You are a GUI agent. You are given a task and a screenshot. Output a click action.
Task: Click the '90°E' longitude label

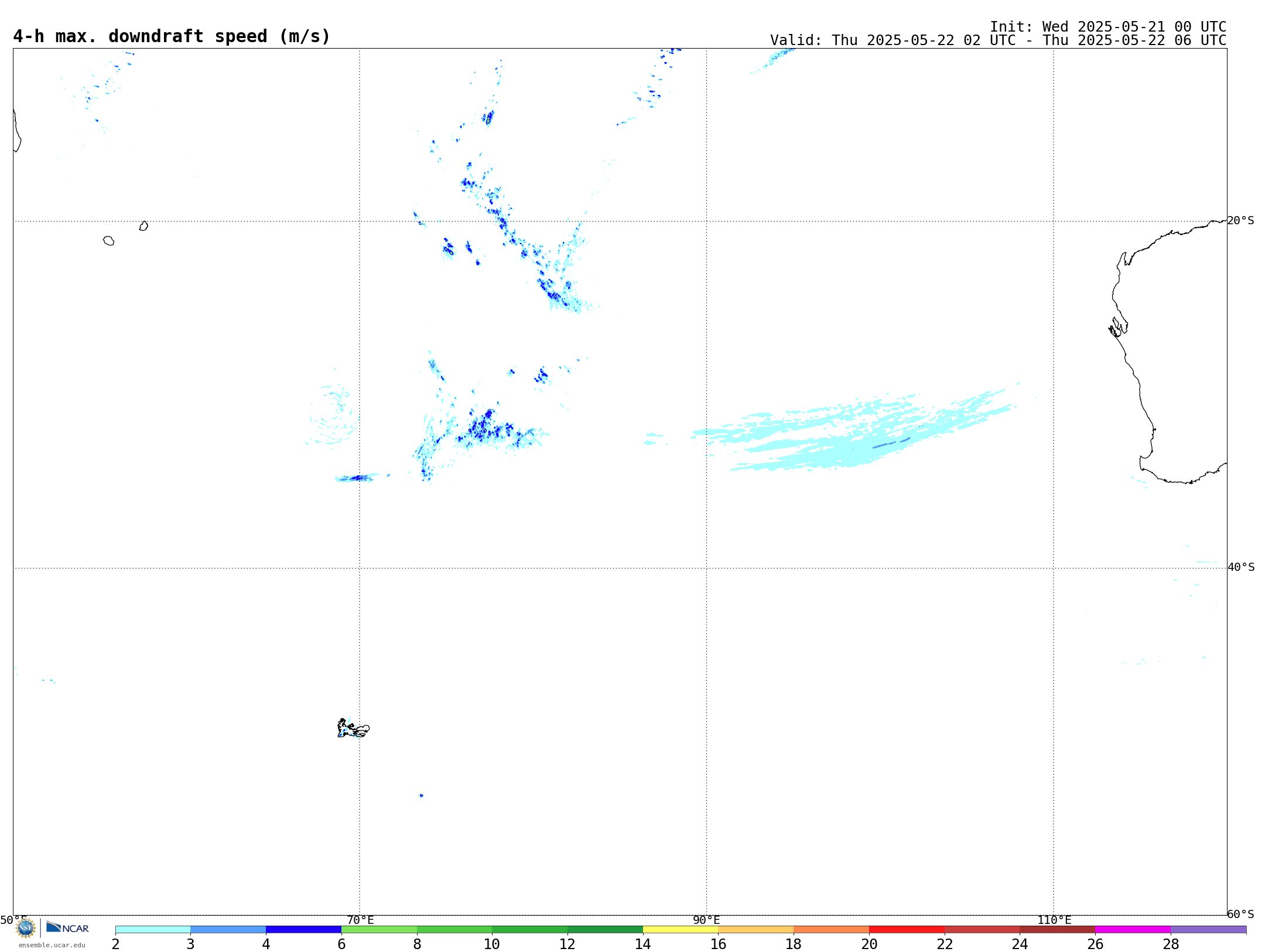tap(706, 920)
